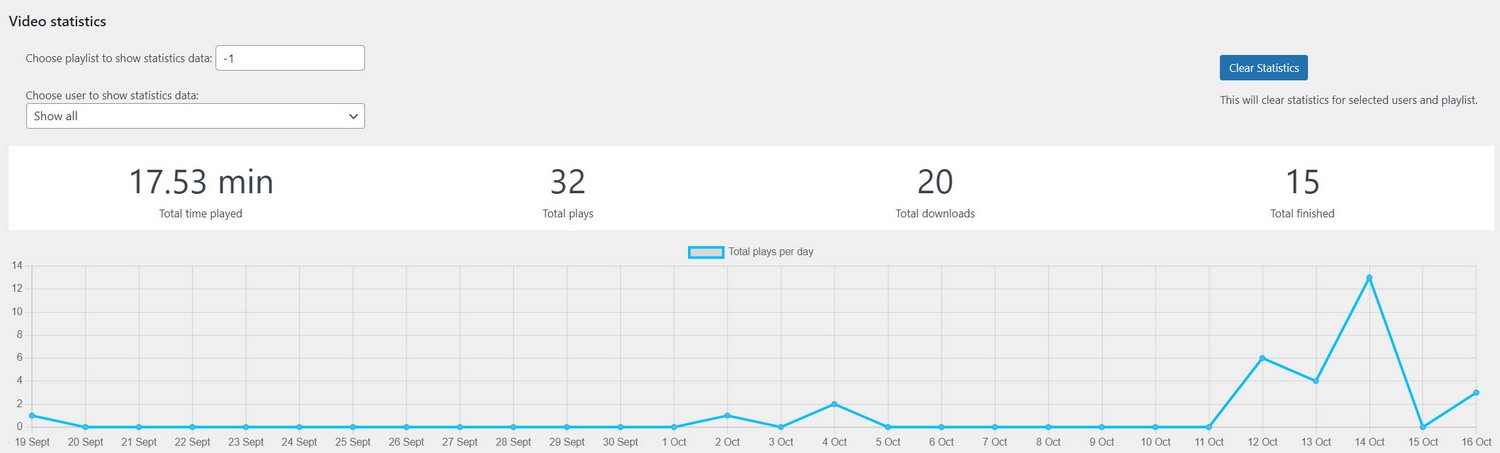Viewport: 1500px width, 453px height.
Task: Select the 17.53 min total time value
Action: coord(201,182)
